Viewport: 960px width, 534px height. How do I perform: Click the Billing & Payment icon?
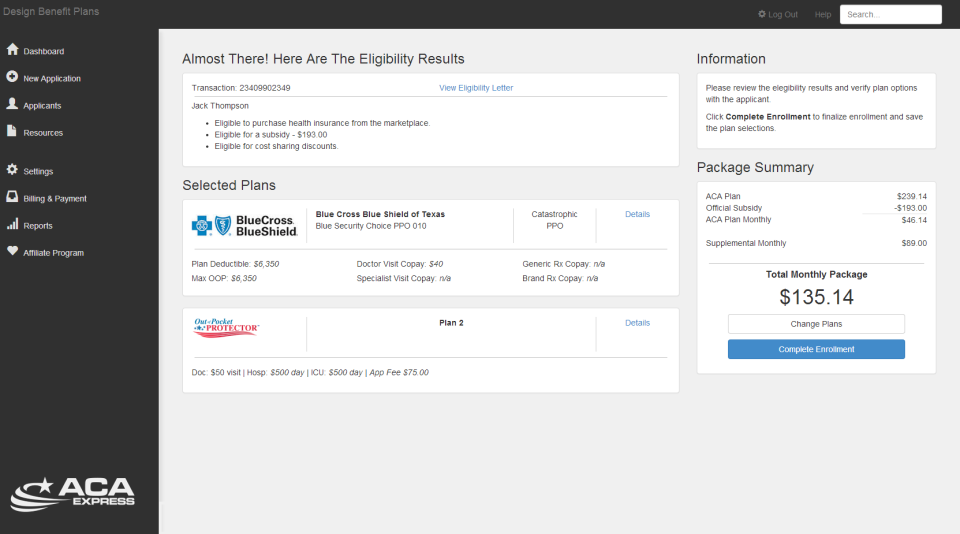tap(12, 198)
